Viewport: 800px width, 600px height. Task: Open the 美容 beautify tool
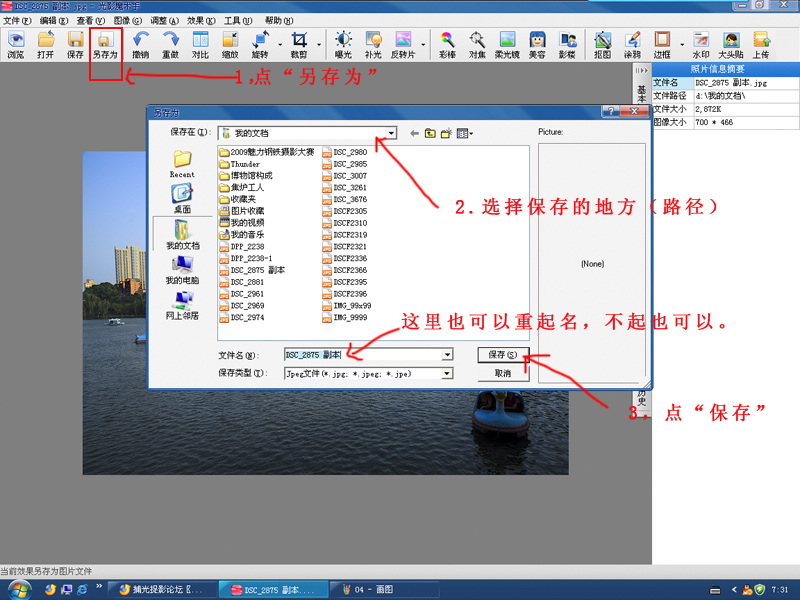pyautogui.click(x=537, y=45)
